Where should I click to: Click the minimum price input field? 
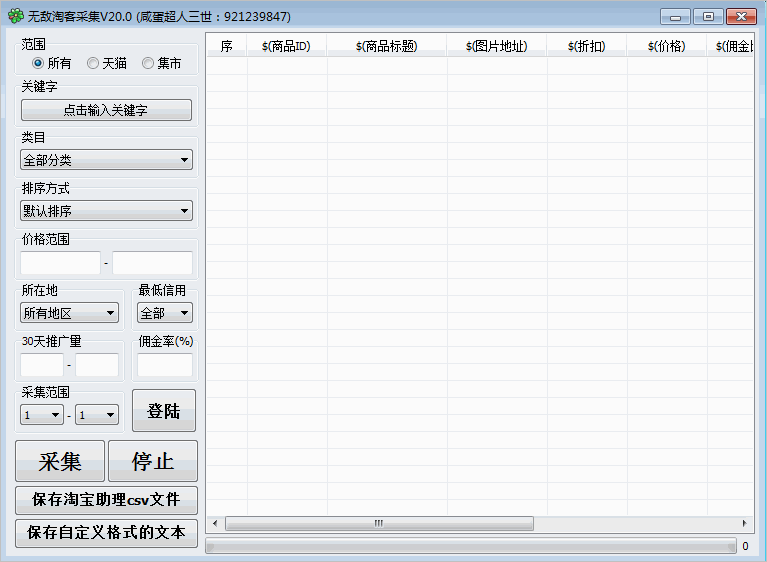click(60, 263)
